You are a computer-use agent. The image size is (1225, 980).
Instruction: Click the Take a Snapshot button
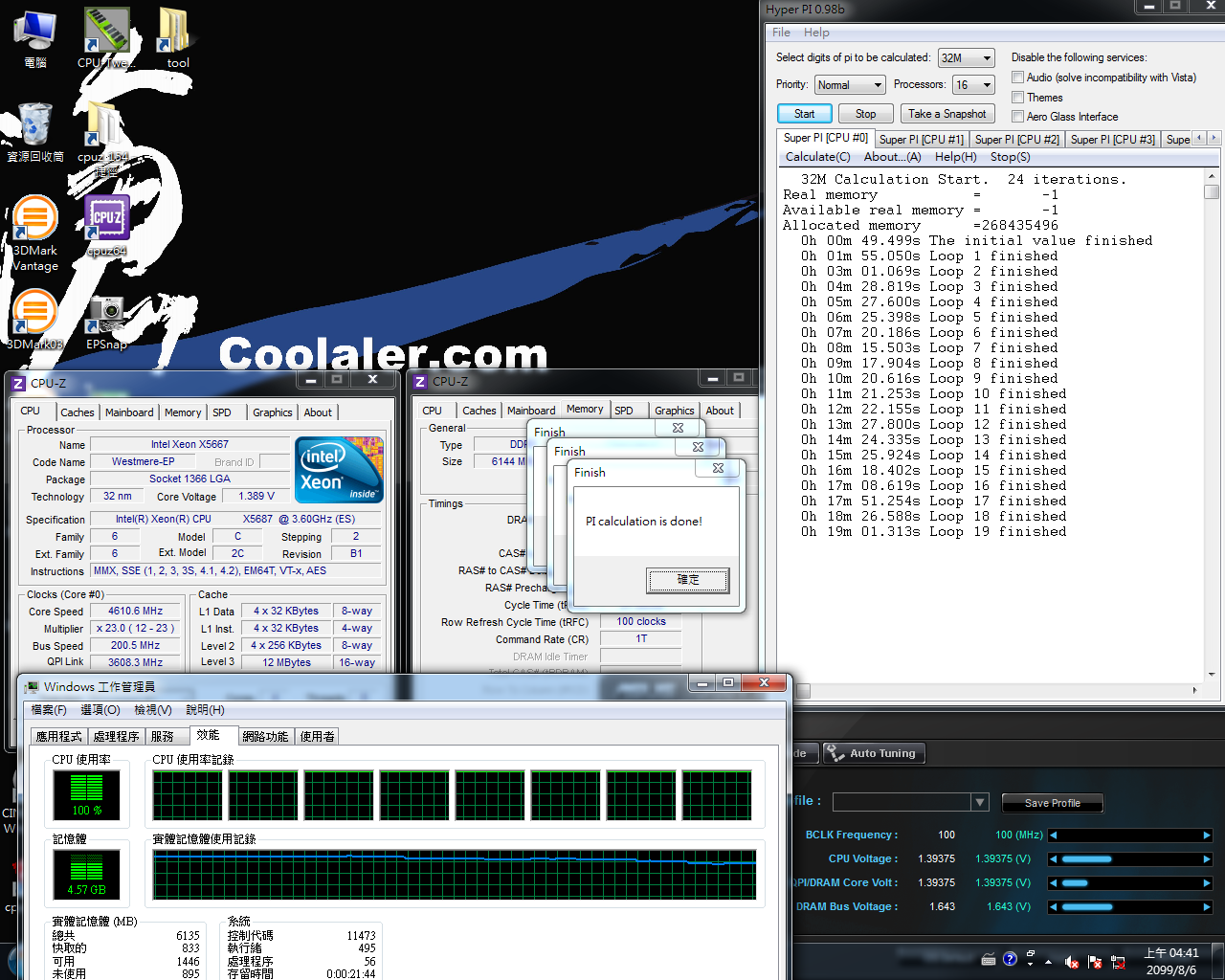click(947, 114)
